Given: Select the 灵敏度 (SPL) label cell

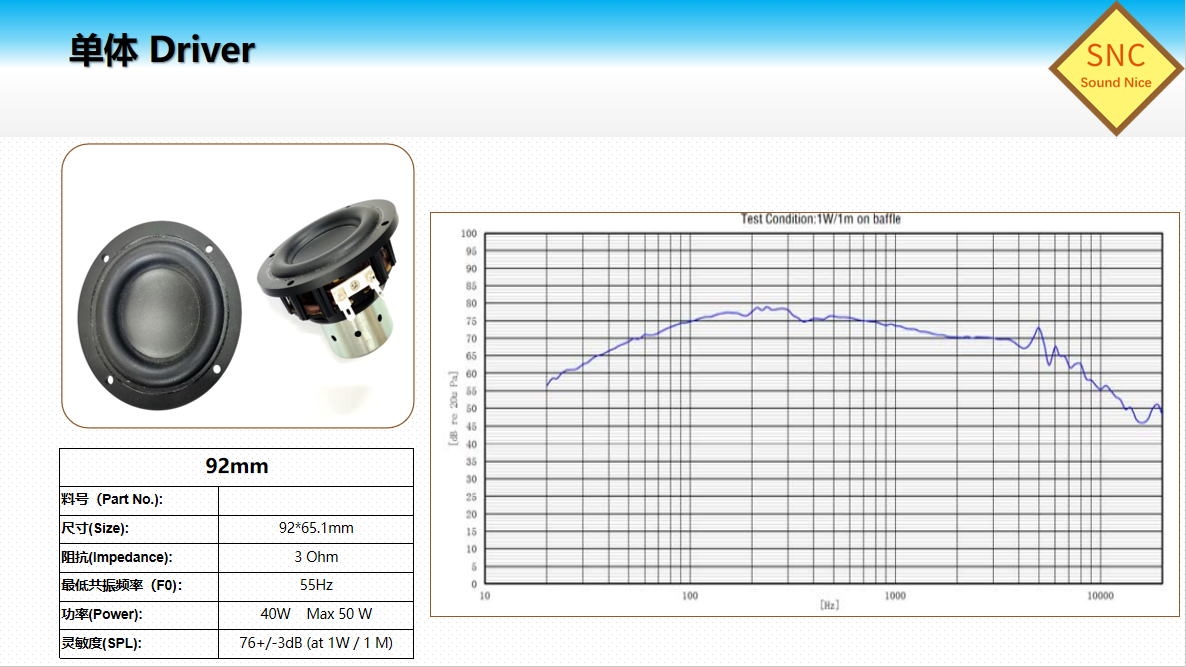Looking at the screenshot, I should click(x=101, y=643).
